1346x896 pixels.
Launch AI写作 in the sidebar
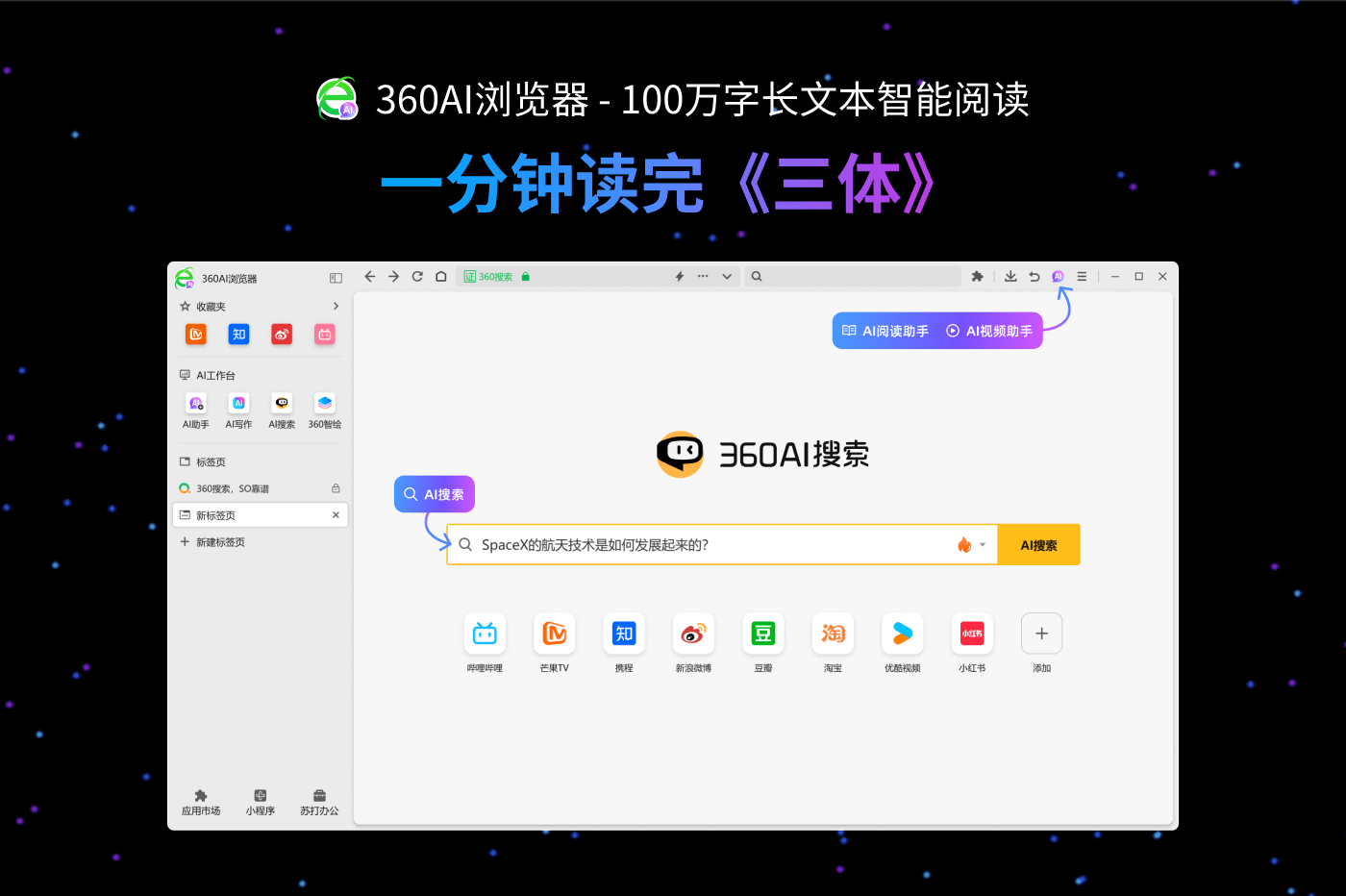tap(238, 403)
